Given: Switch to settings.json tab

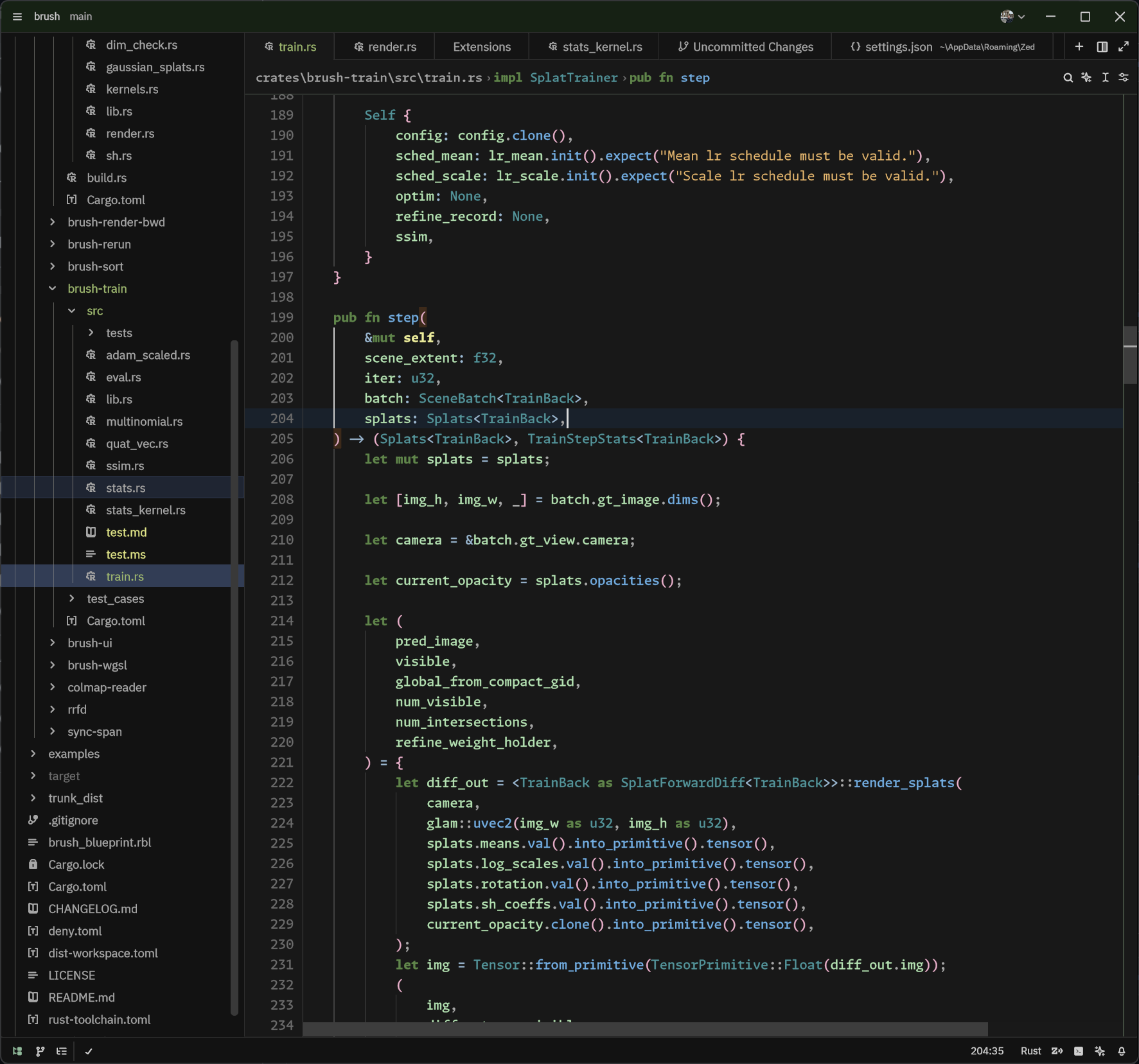Looking at the screenshot, I should [x=942, y=47].
